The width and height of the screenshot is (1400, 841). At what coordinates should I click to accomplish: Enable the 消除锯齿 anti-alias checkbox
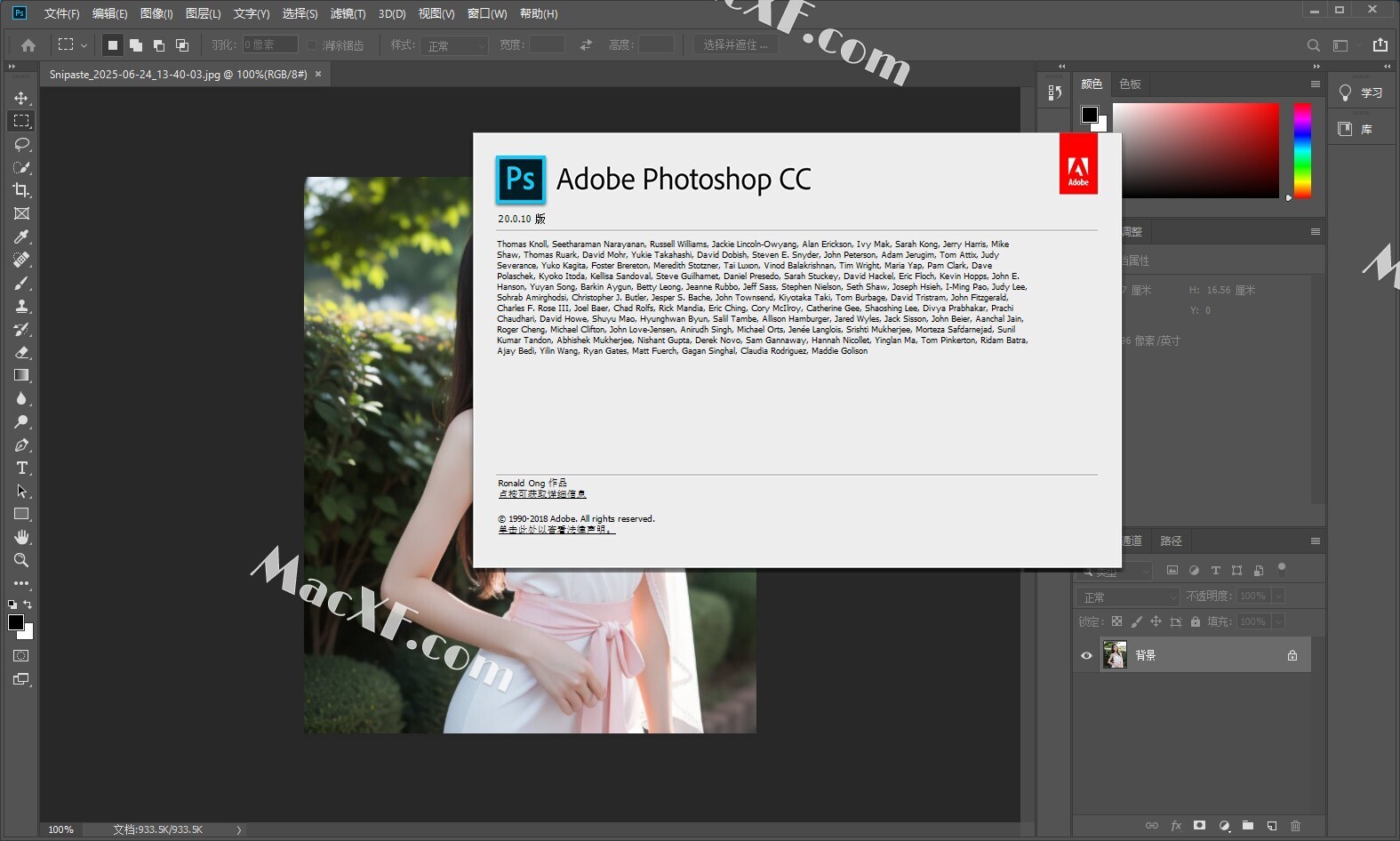[312, 44]
